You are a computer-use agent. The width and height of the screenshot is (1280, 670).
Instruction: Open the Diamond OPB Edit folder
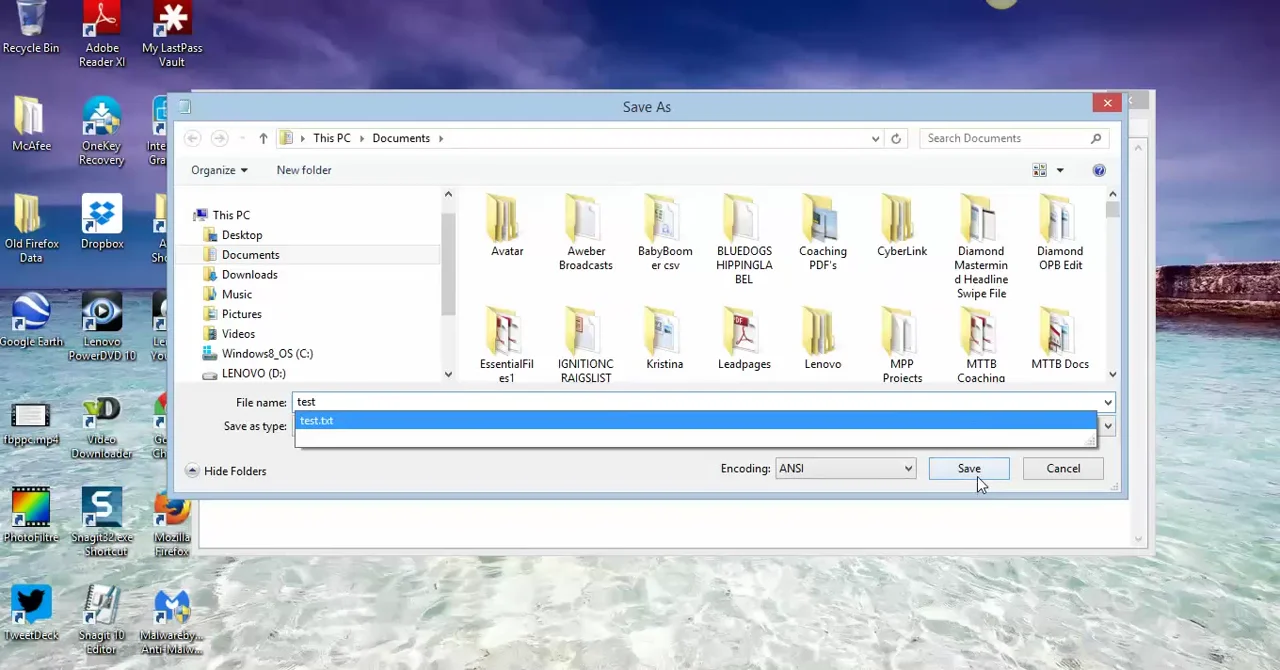tap(1060, 232)
